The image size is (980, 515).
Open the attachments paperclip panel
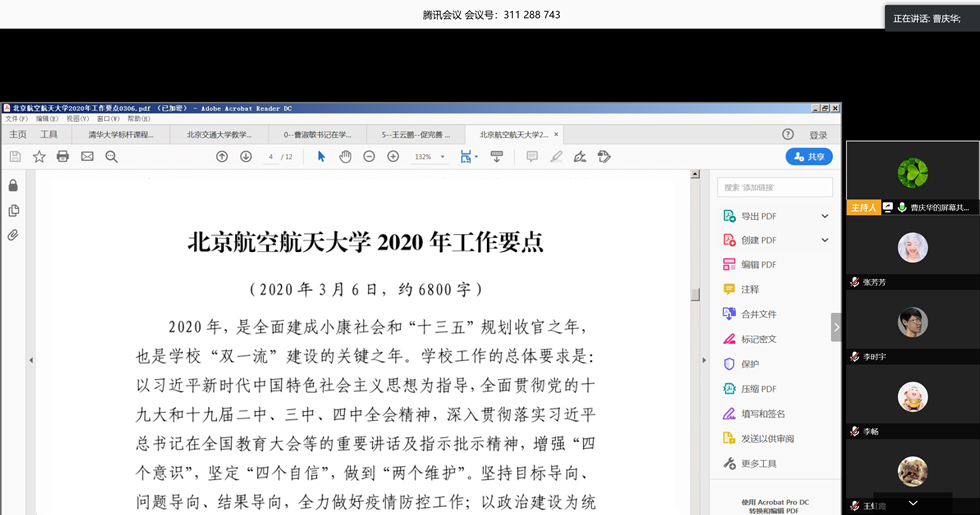[13, 236]
